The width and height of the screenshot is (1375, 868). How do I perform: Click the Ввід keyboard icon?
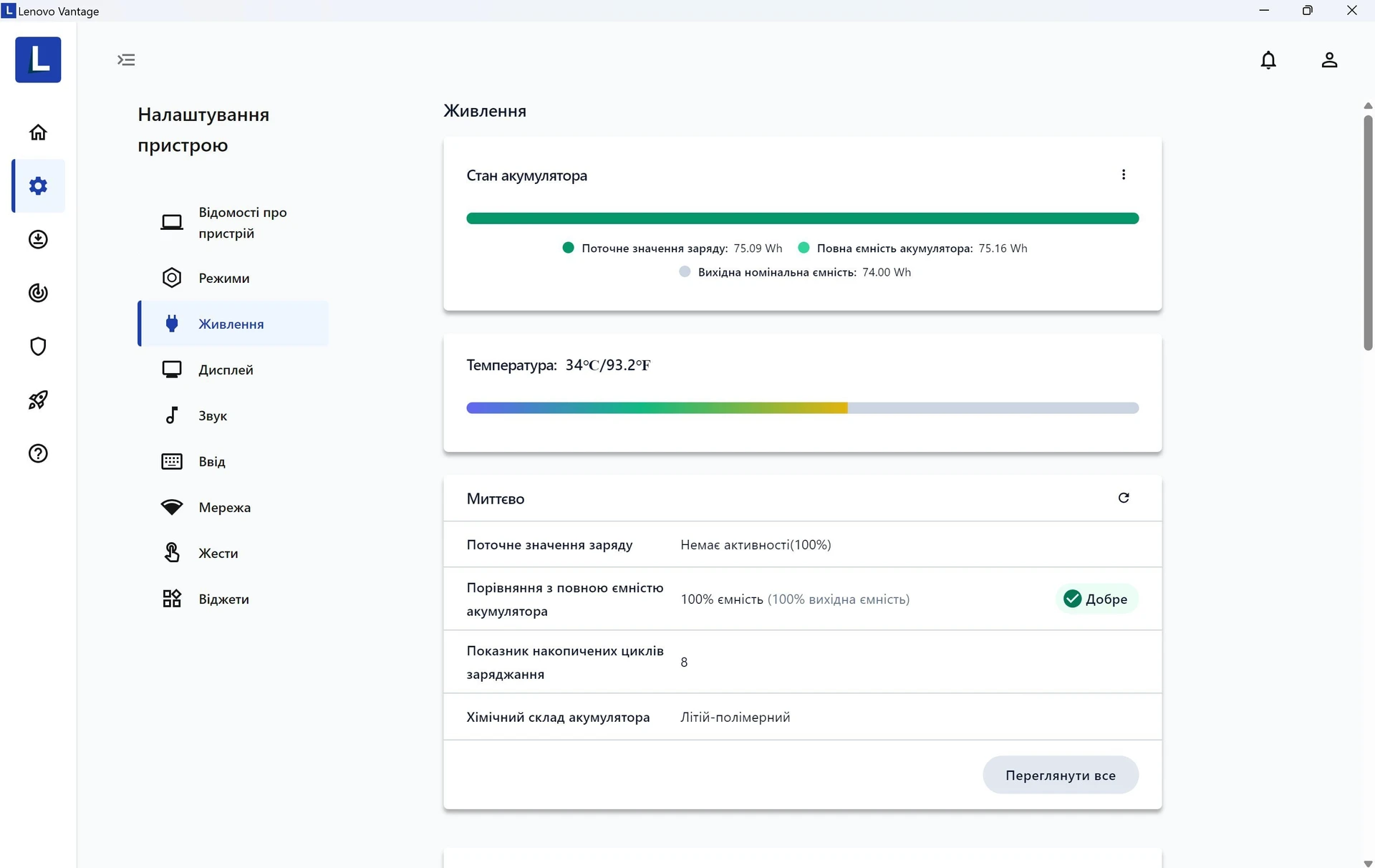(x=172, y=461)
